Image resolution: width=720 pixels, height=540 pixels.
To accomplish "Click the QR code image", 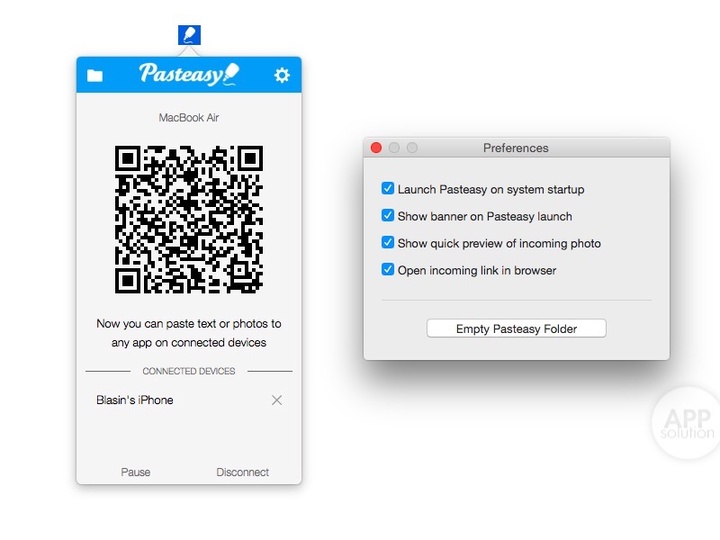I will (x=189, y=220).
